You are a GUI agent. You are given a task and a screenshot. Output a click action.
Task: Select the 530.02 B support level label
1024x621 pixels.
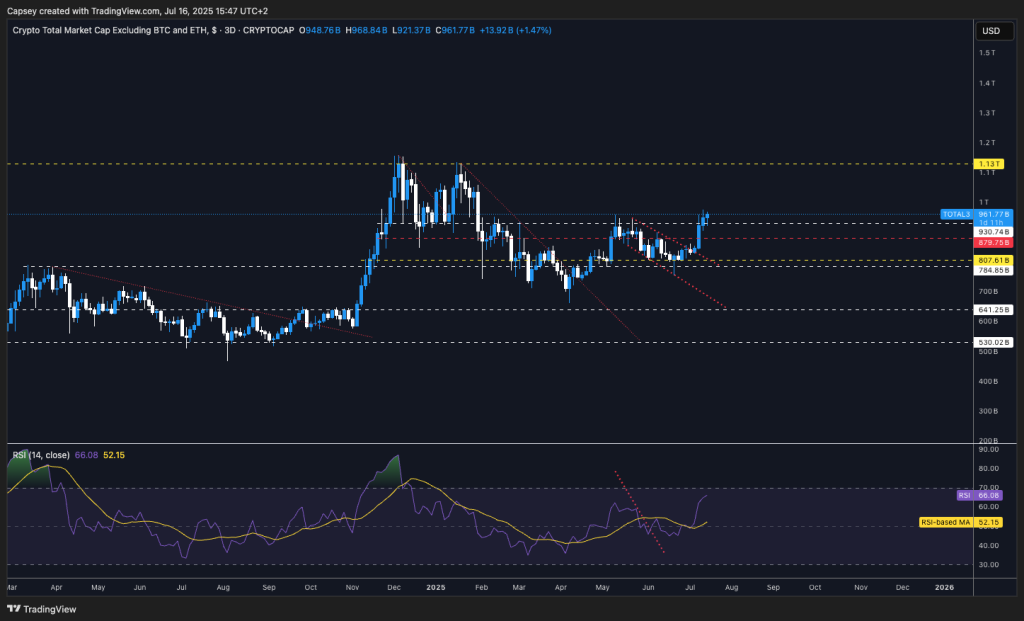992,342
